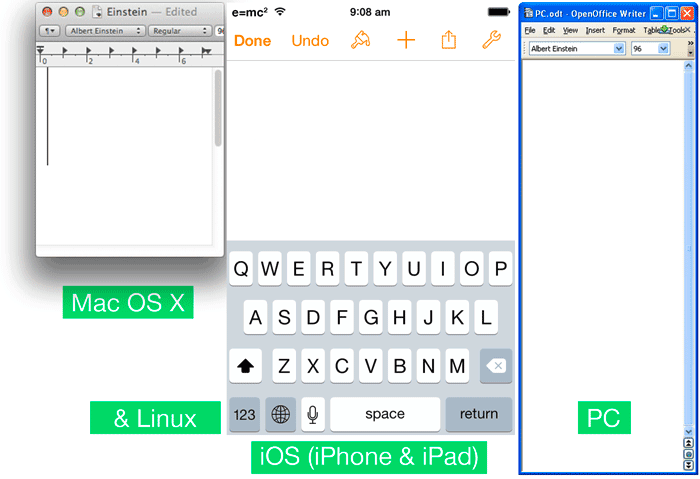Image resolution: width=700 pixels, height=479 pixels.
Task: Click the left indent marker on Mac ruler
Action: pyautogui.click(x=40, y=50)
